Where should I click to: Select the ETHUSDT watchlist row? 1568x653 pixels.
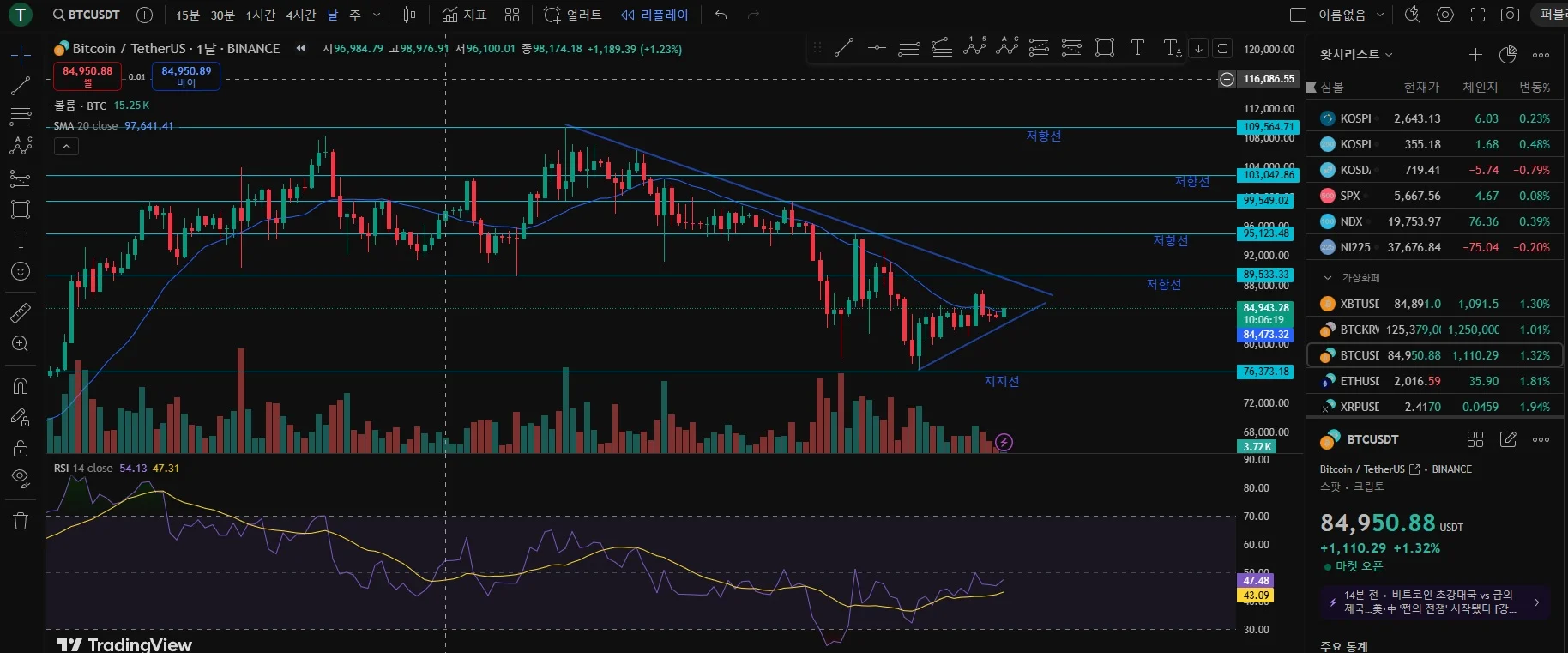point(1435,381)
